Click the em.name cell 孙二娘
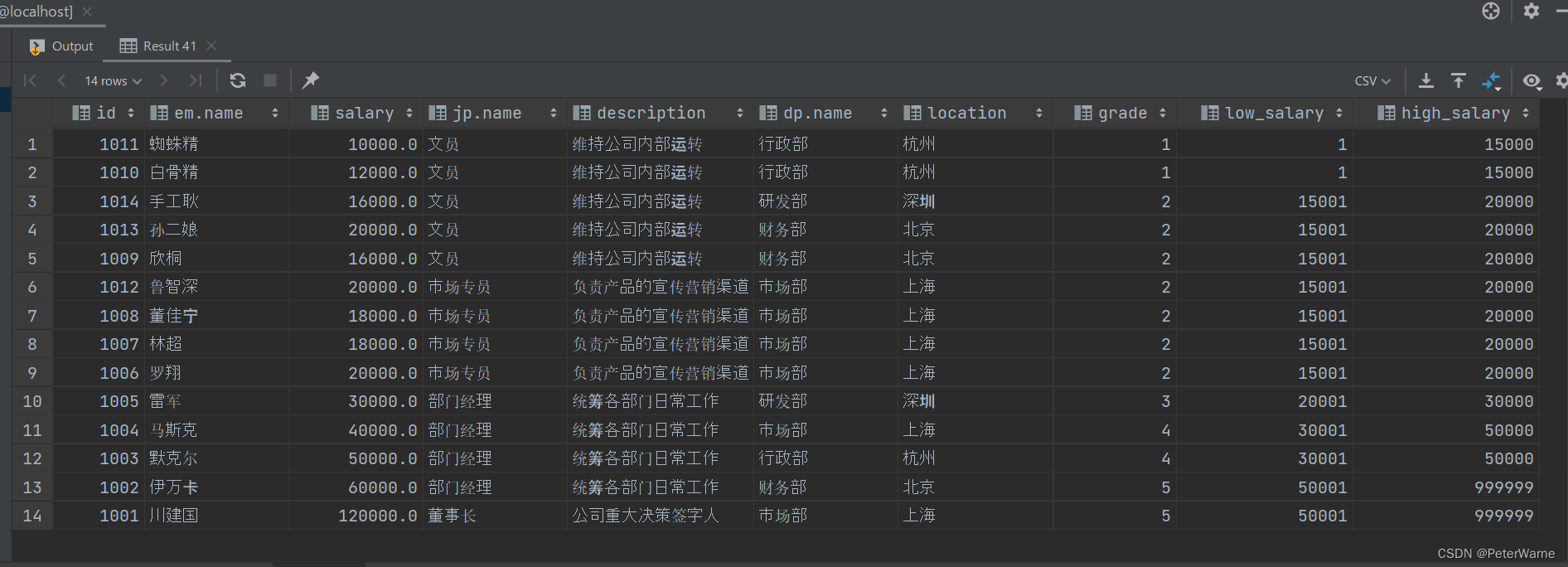The width and height of the screenshot is (1568, 567). (216, 230)
